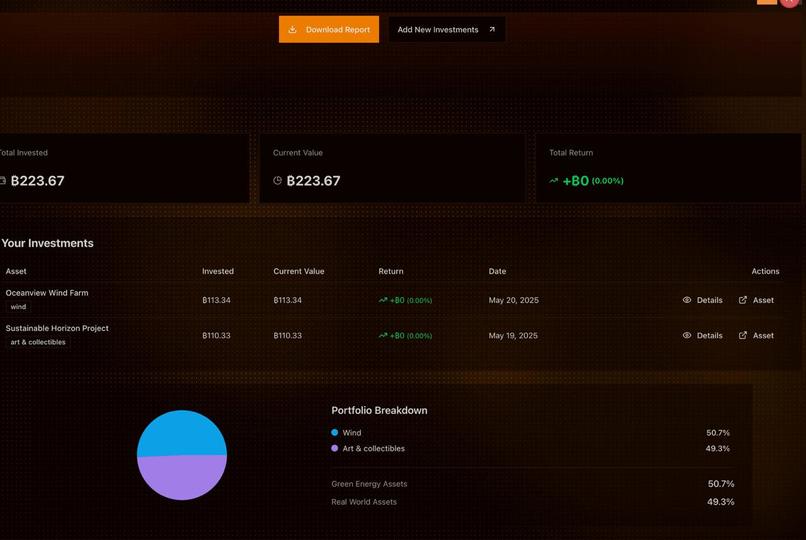Click the Real World Assets row label
Viewport: 806px width, 540px height.
pyautogui.click(x=364, y=502)
